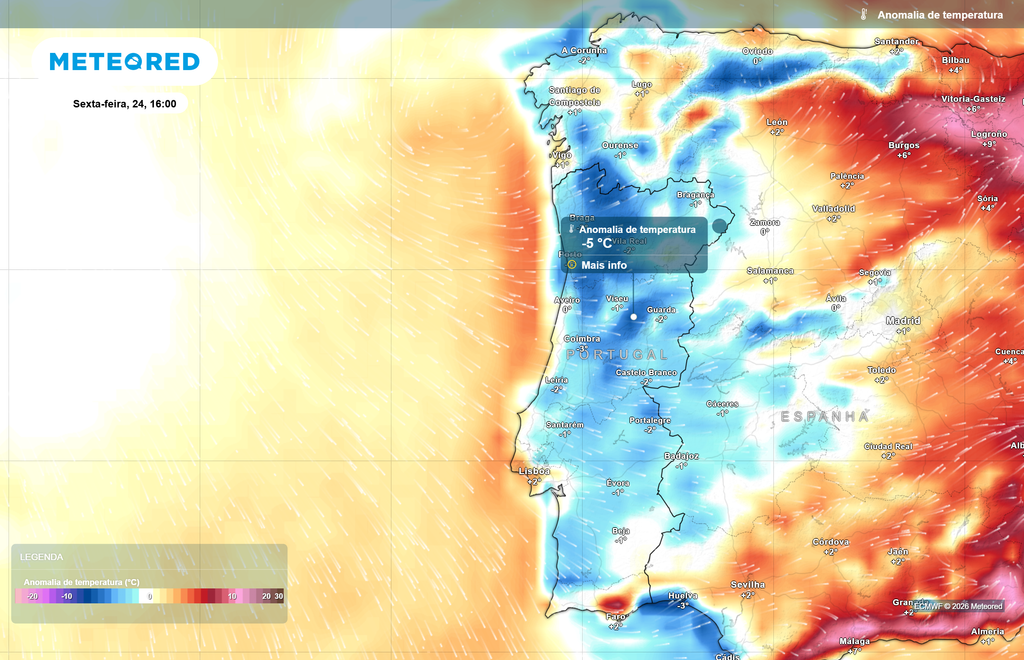The image size is (1024, 660).
Task: Click the Soria city label
Action: pyautogui.click(x=987, y=198)
